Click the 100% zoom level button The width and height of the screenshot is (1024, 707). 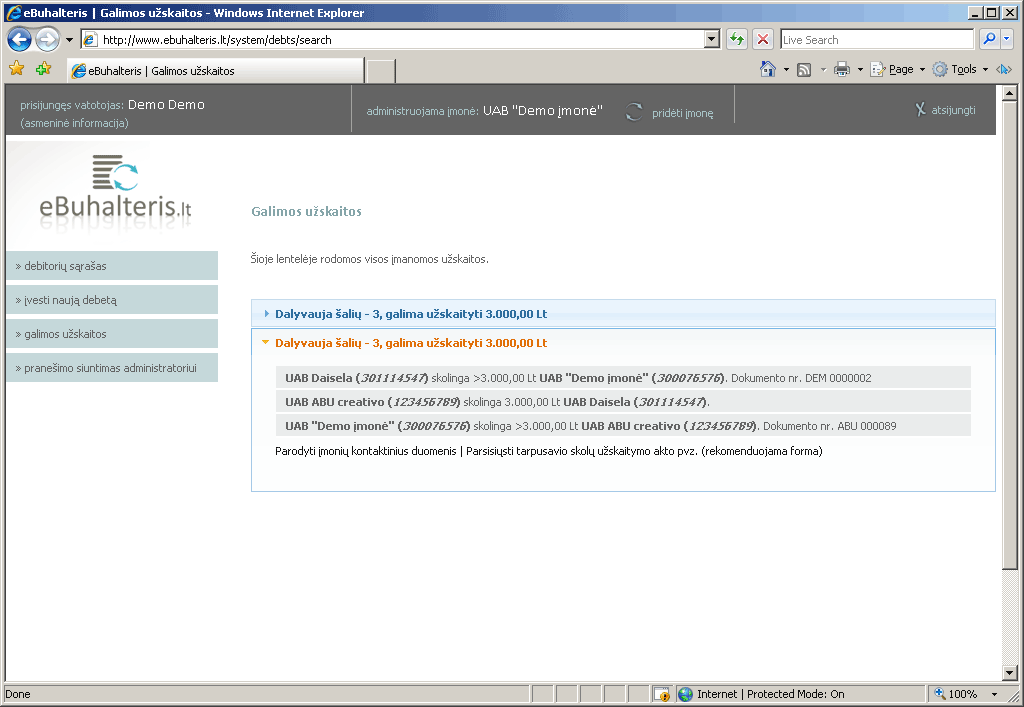click(x=957, y=694)
